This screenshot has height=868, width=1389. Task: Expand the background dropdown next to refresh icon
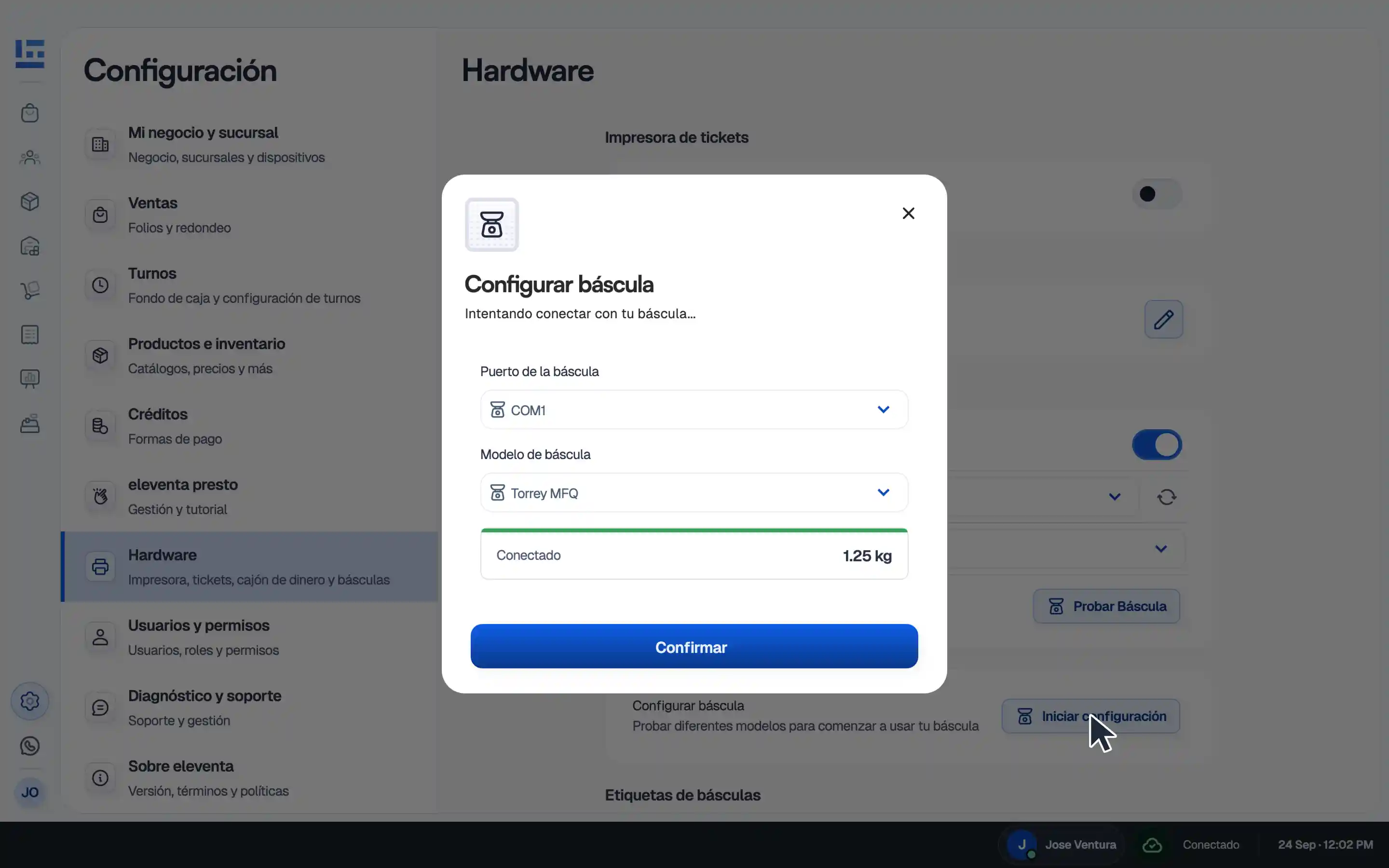(1114, 497)
